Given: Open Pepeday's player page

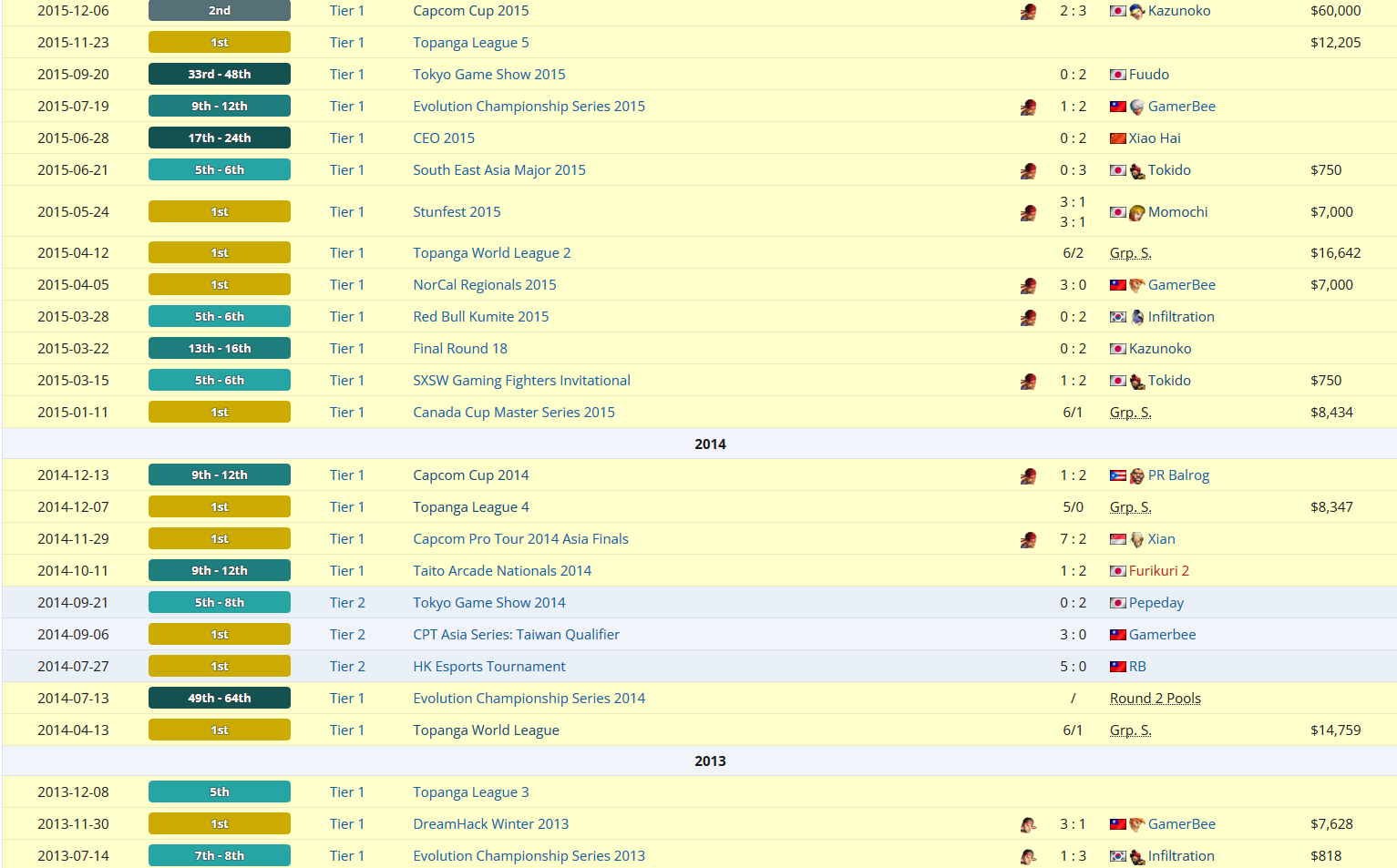Looking at the screenshot, I should [x=1156, y=603].
